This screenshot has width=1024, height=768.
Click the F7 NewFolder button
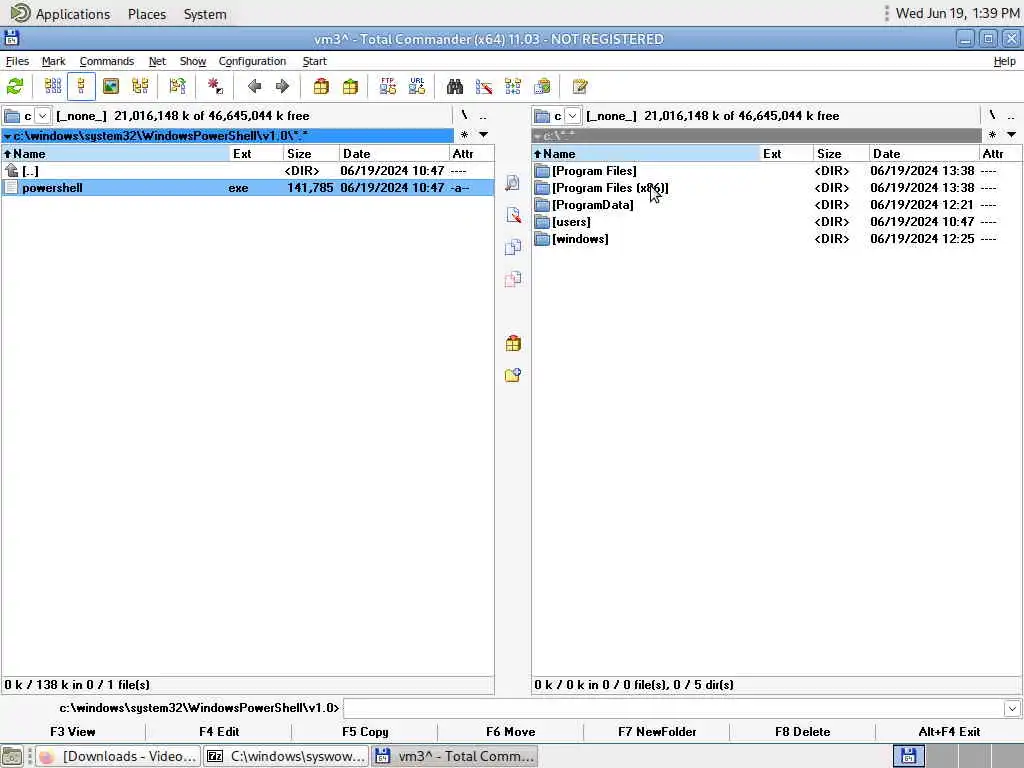coord(657,731)
